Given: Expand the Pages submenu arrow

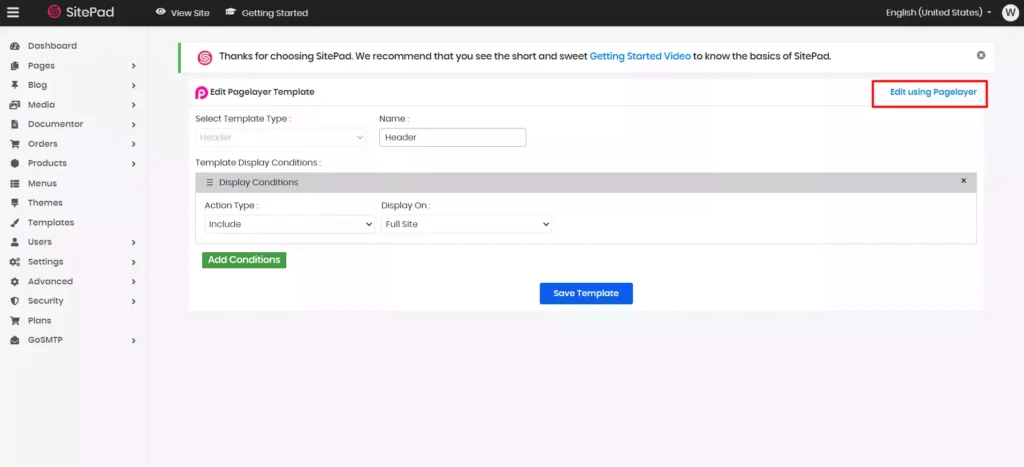Looking at the screenshot, I should (133, 66).
